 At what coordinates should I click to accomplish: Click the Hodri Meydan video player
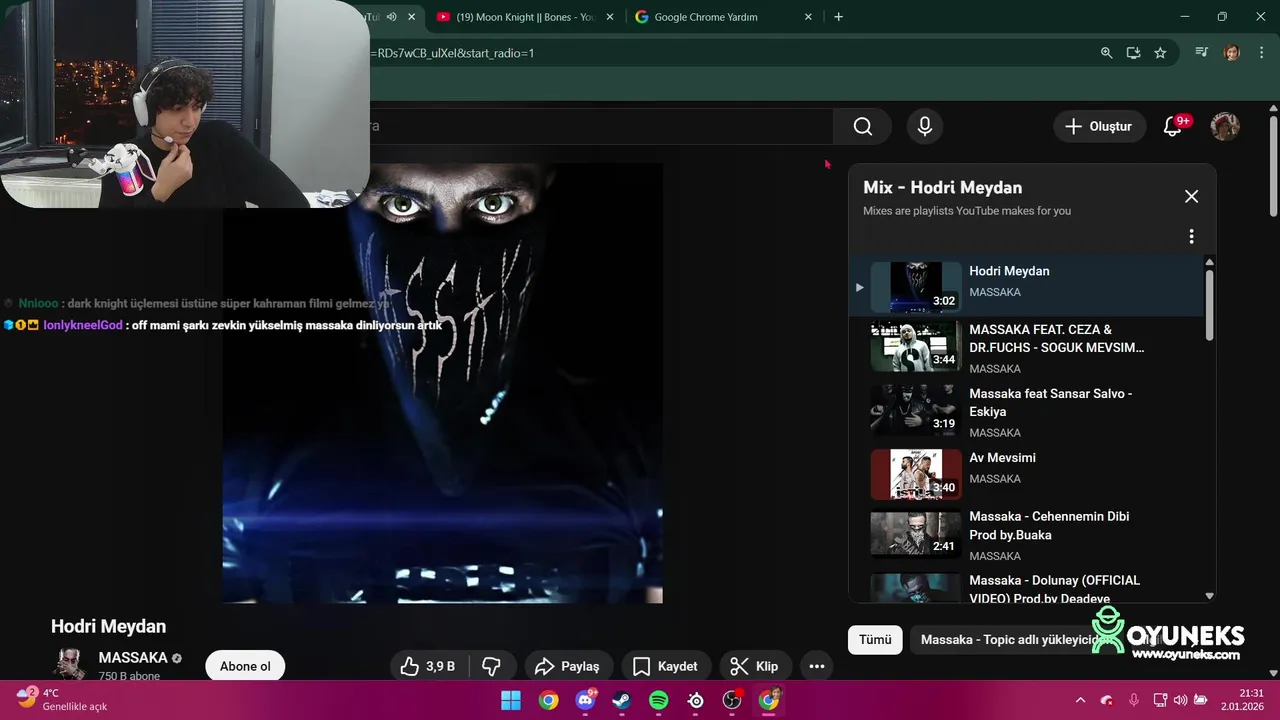pyautogui.click(x=442, y=383)
